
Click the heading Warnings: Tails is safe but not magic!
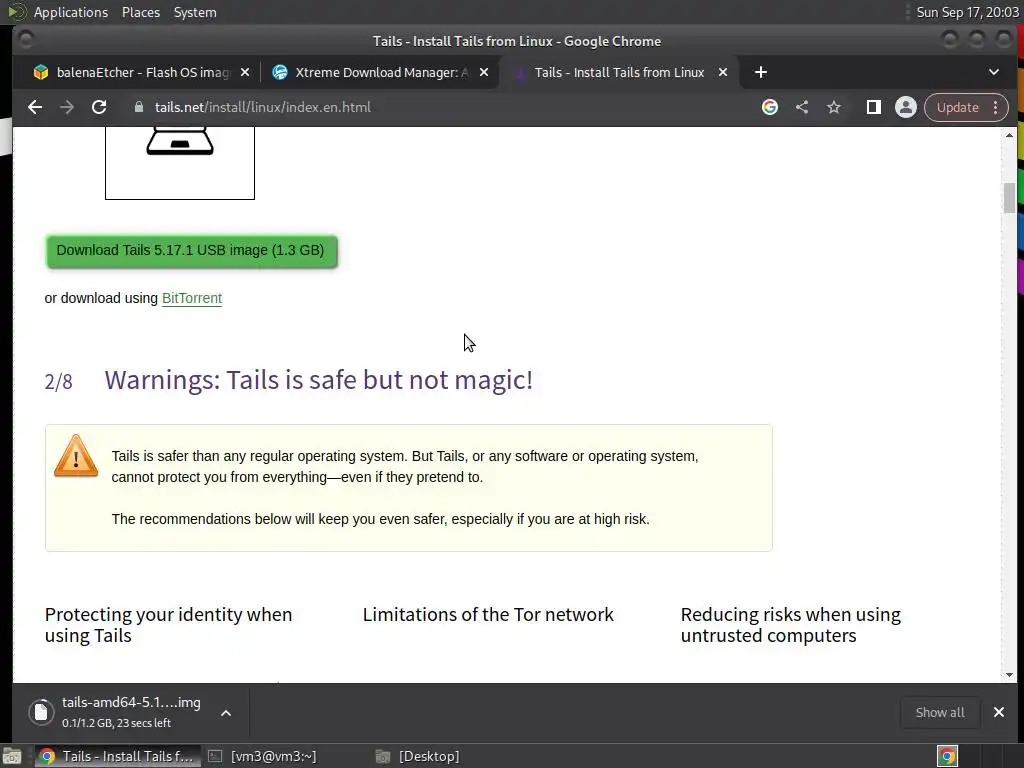pyautogui.click(x=319, y=380)
